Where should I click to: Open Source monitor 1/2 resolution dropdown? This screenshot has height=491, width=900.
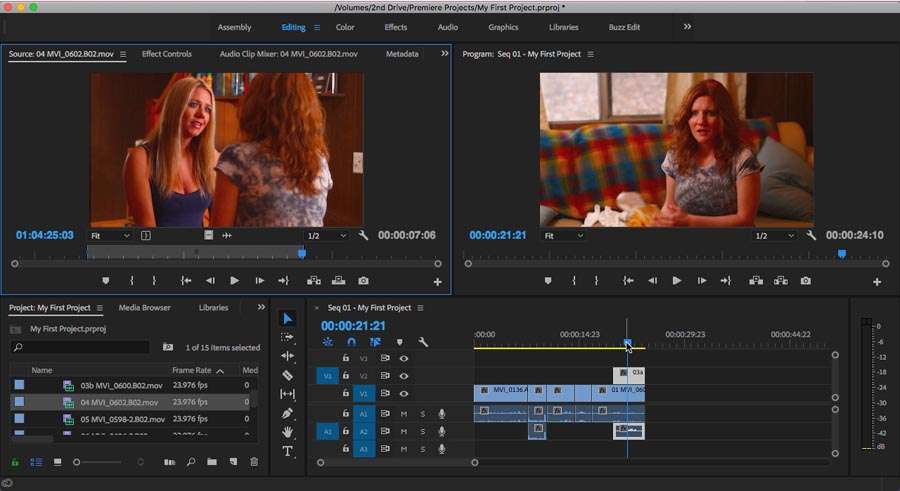point(327,235)
